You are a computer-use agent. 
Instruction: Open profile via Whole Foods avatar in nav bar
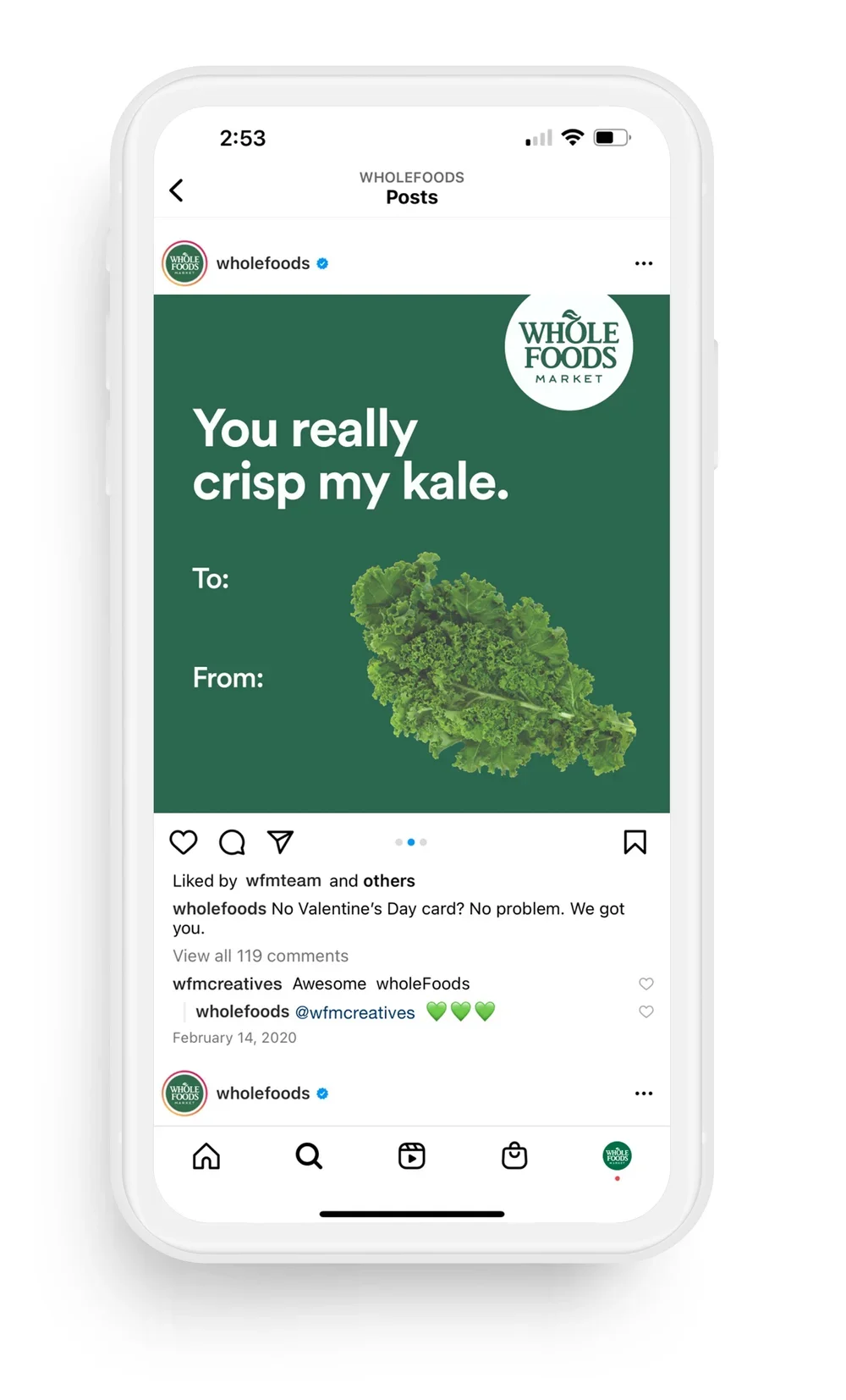[x=617, y=1155]
